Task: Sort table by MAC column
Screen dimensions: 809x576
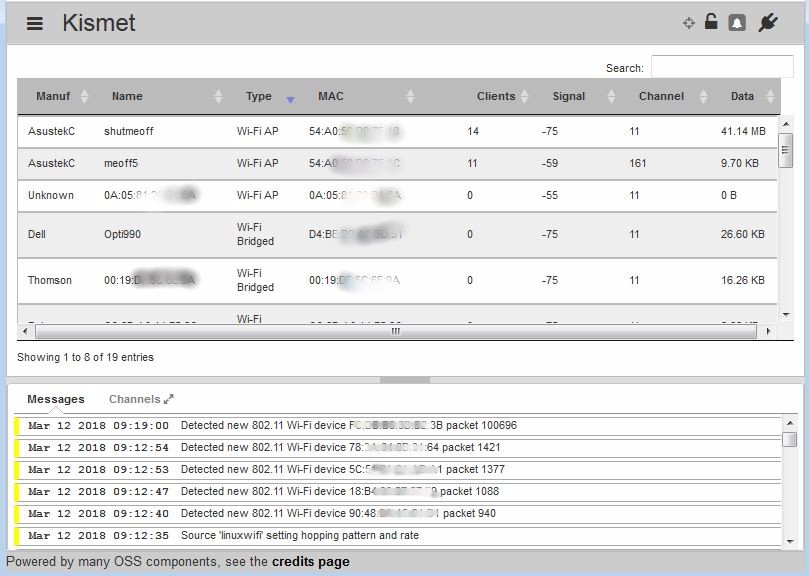Action: [331, 96]
